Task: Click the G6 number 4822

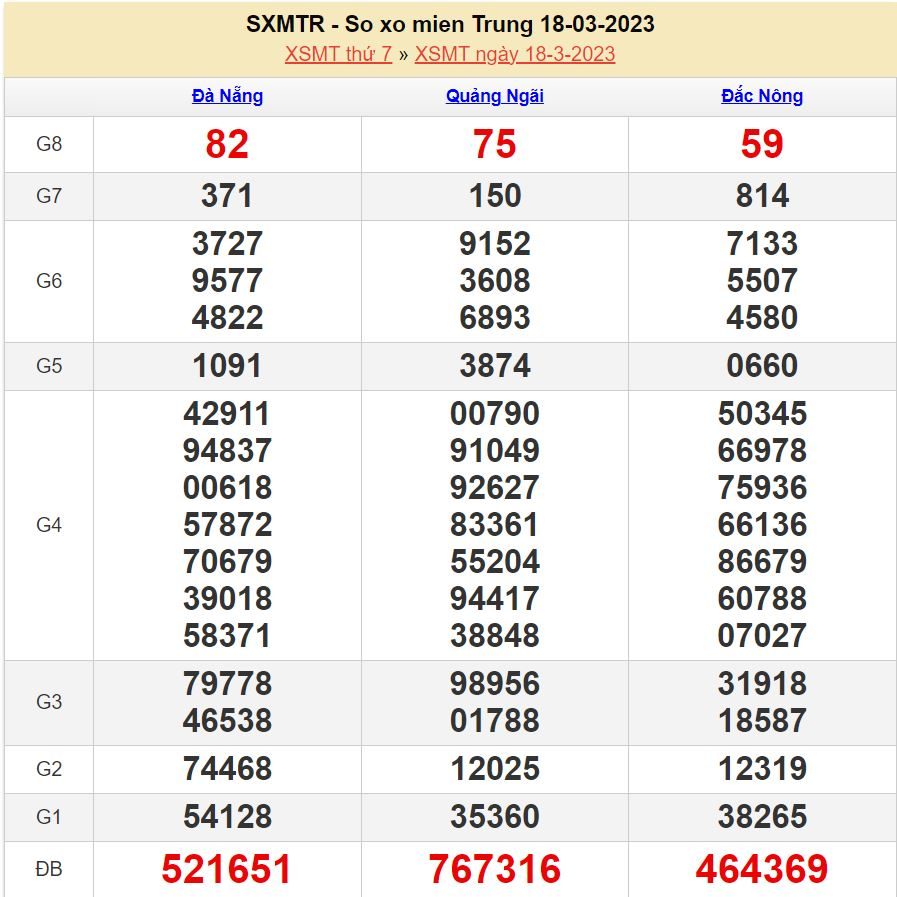Action: [x=227, y=317]
